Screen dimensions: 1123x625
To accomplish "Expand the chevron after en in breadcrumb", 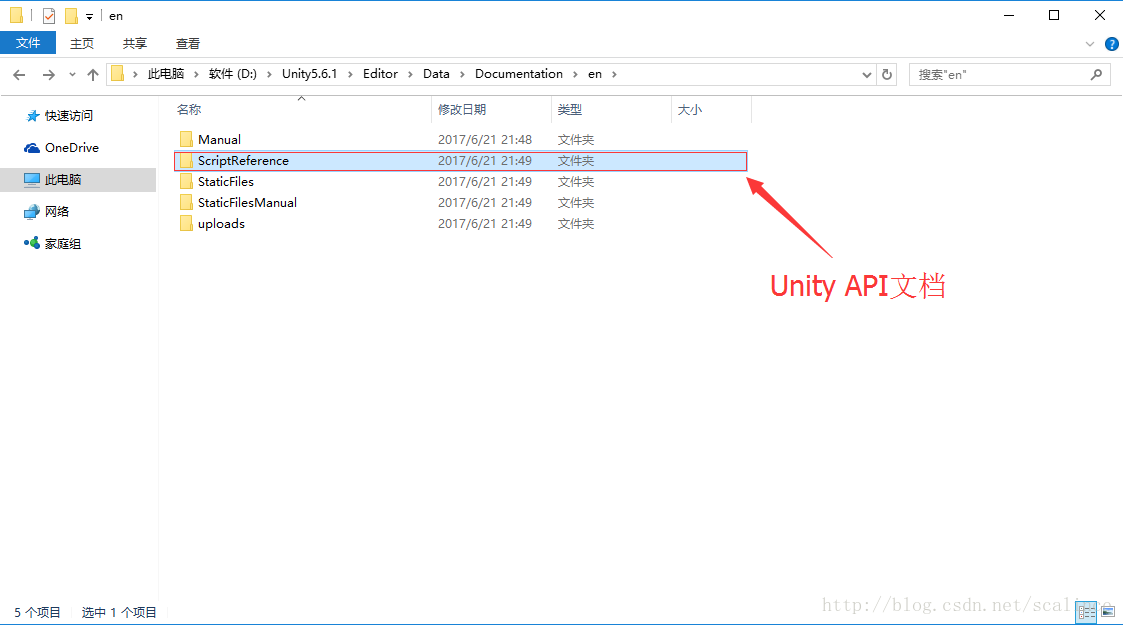I will coord(614,74).
